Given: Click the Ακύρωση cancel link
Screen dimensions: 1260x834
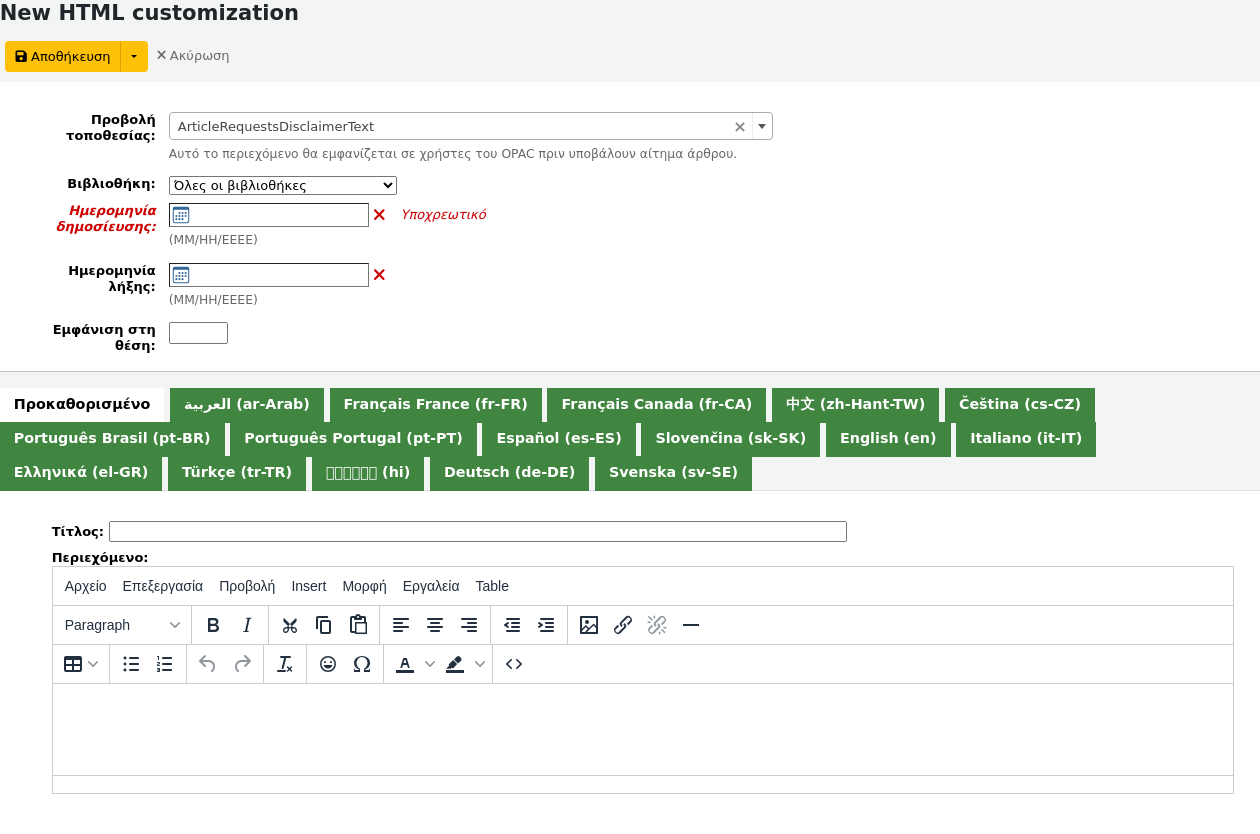Looking at the screenshot, I should 193,56.
